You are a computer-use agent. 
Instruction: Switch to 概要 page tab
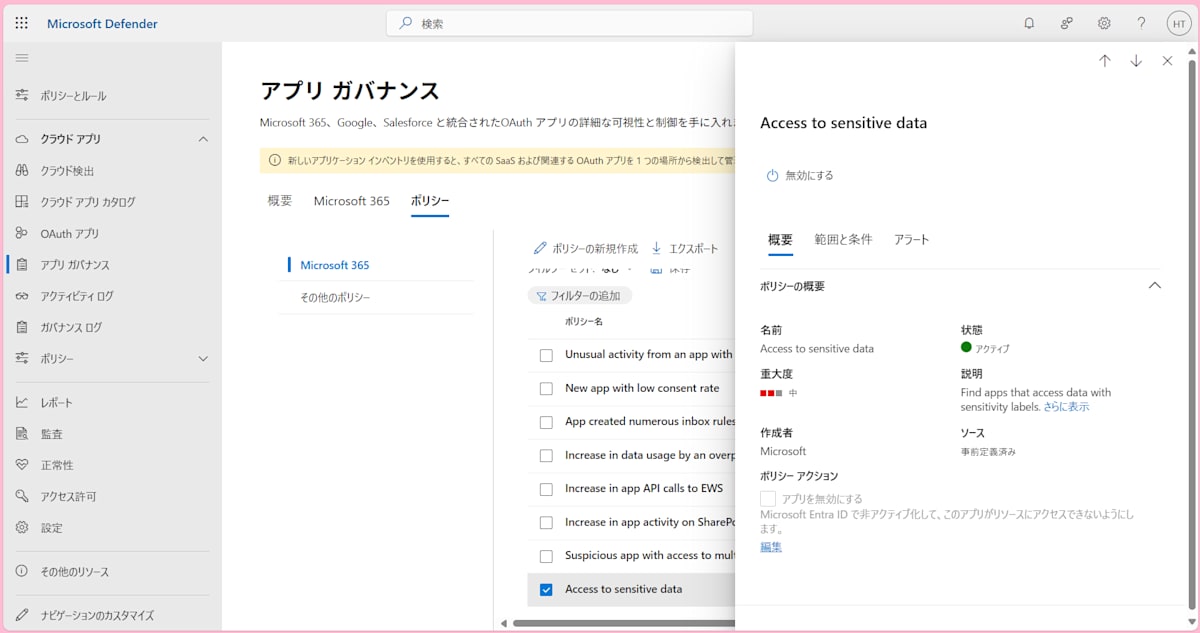[280, 201]
